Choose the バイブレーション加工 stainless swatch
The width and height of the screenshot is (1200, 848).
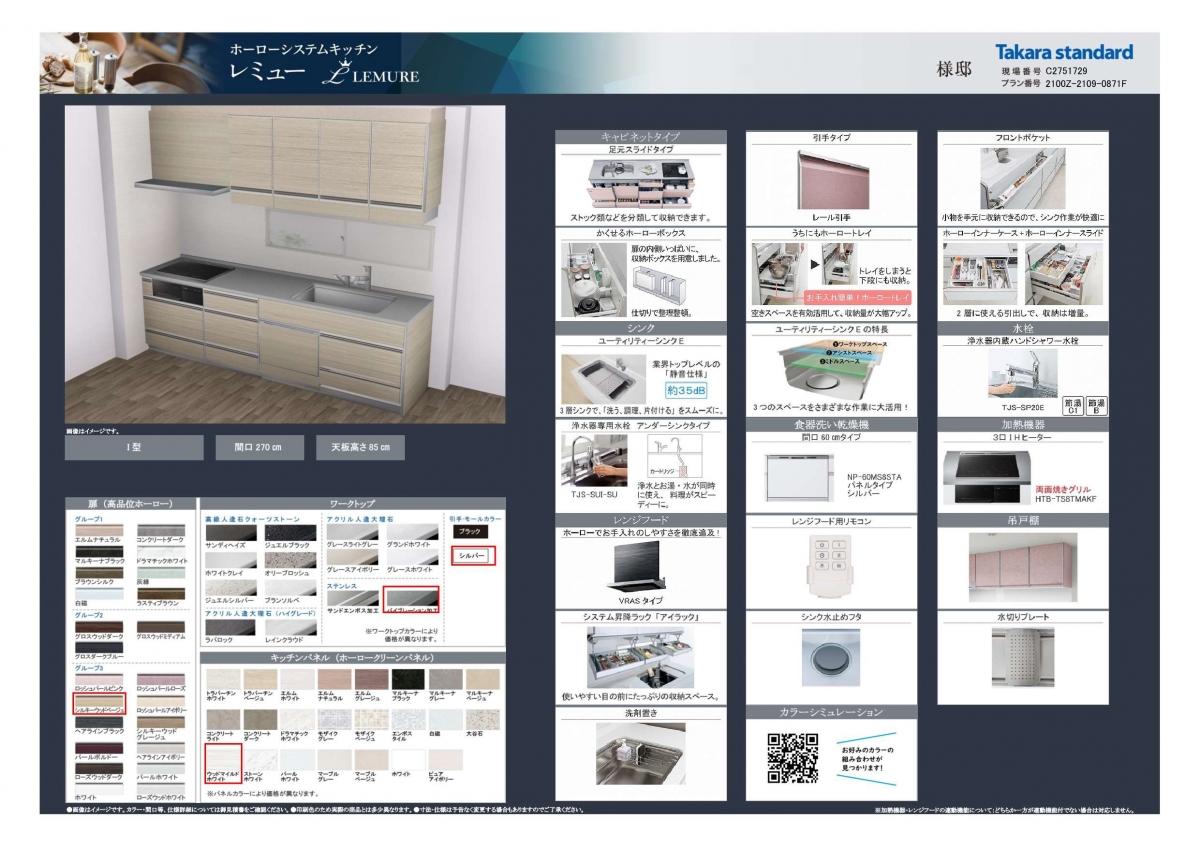[412, 599]
